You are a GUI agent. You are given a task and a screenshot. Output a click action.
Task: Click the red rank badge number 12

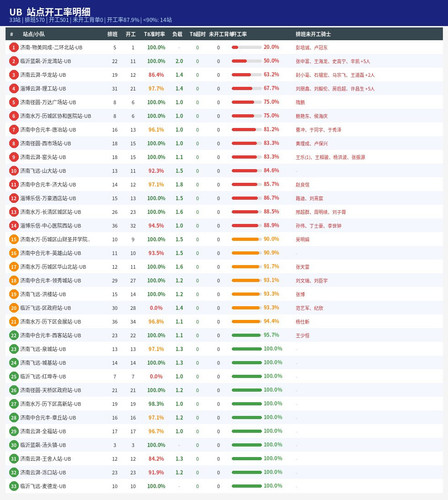pos(14,198)
